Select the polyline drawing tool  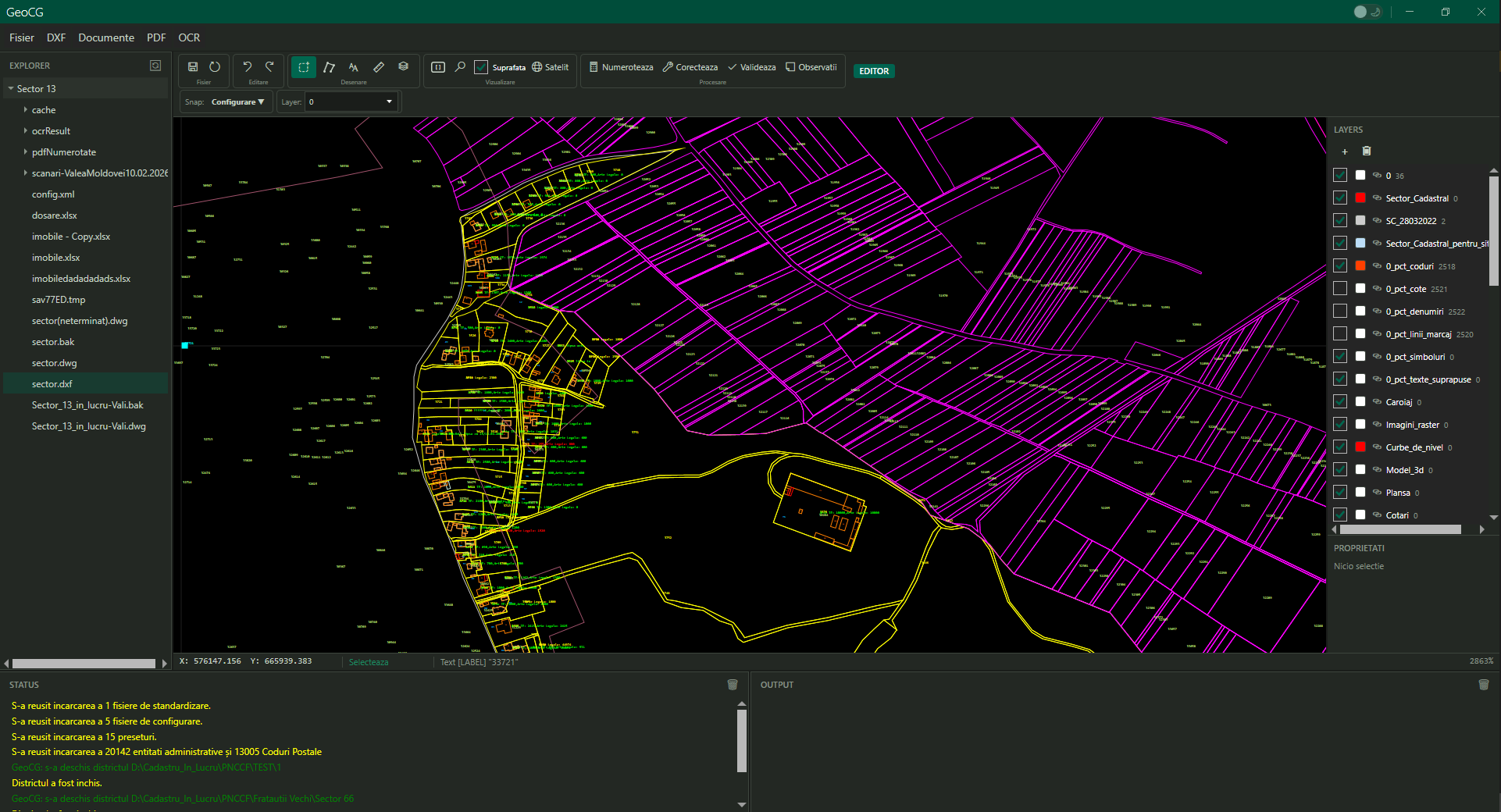[x=329, y=67]
